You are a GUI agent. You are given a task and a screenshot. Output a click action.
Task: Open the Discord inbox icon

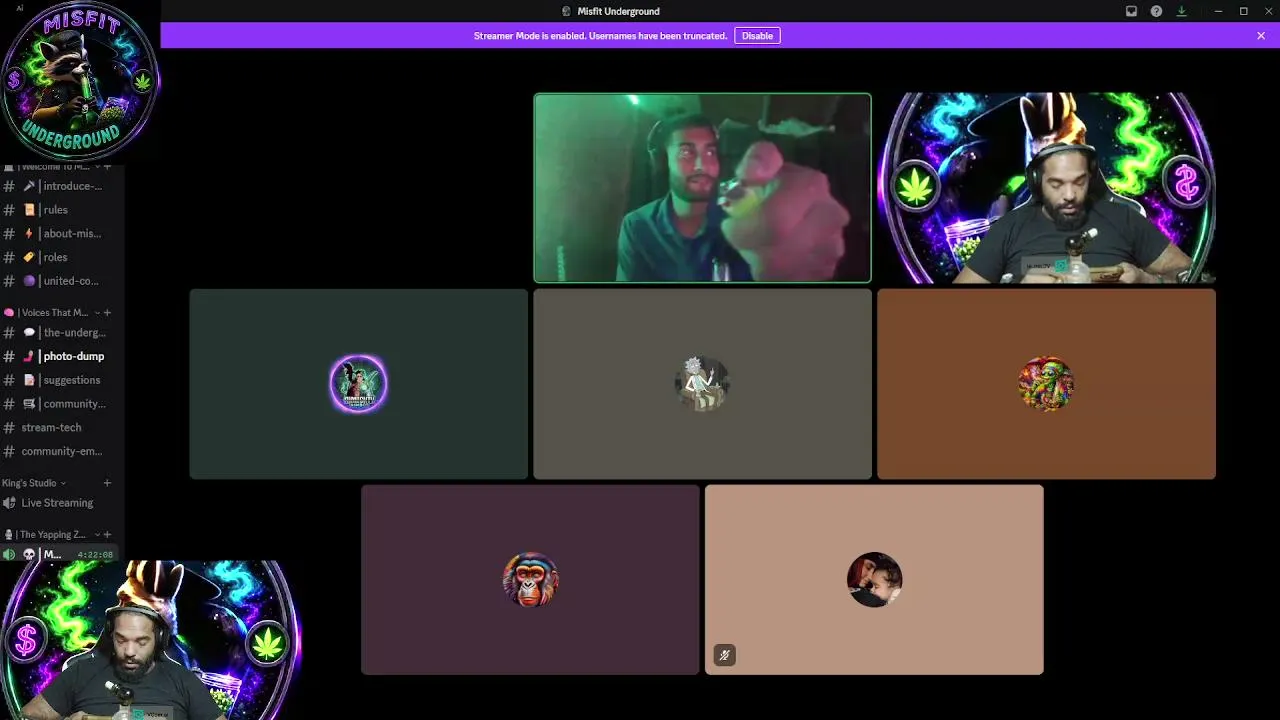(1131, 11)
